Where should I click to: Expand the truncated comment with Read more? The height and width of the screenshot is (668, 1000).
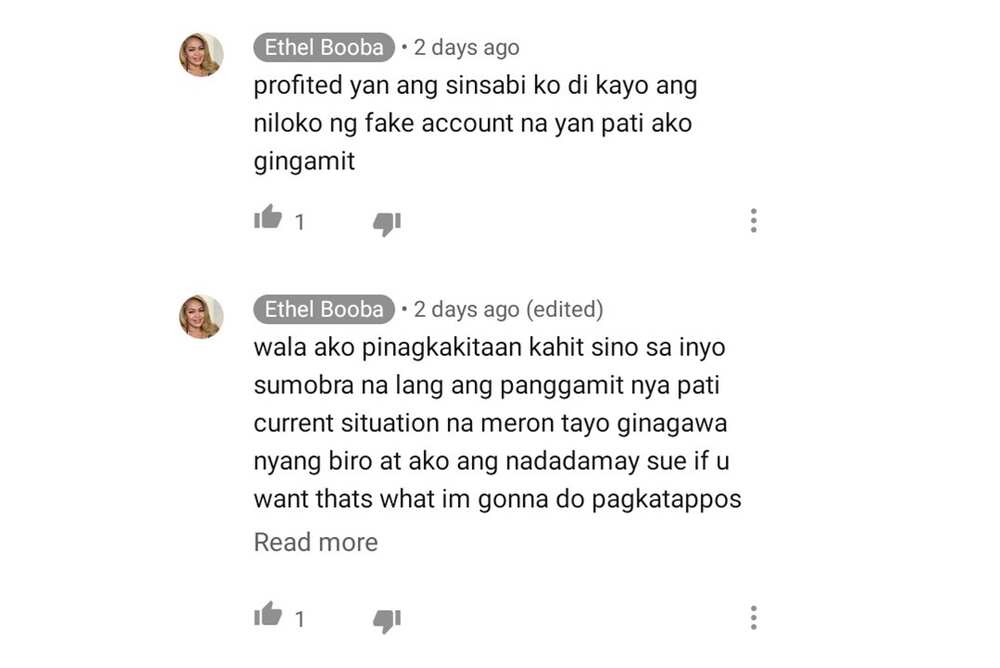(x=316, y=542)
